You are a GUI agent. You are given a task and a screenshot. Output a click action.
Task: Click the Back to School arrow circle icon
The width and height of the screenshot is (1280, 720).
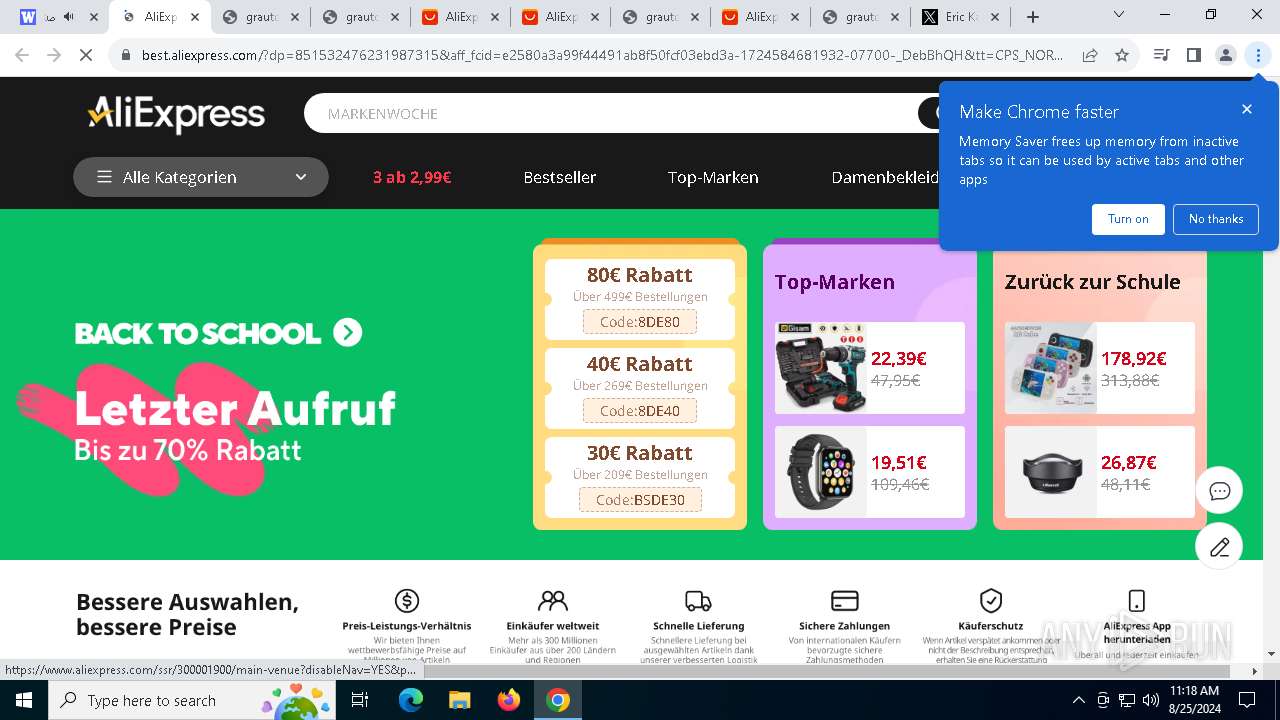coord(347,333)
